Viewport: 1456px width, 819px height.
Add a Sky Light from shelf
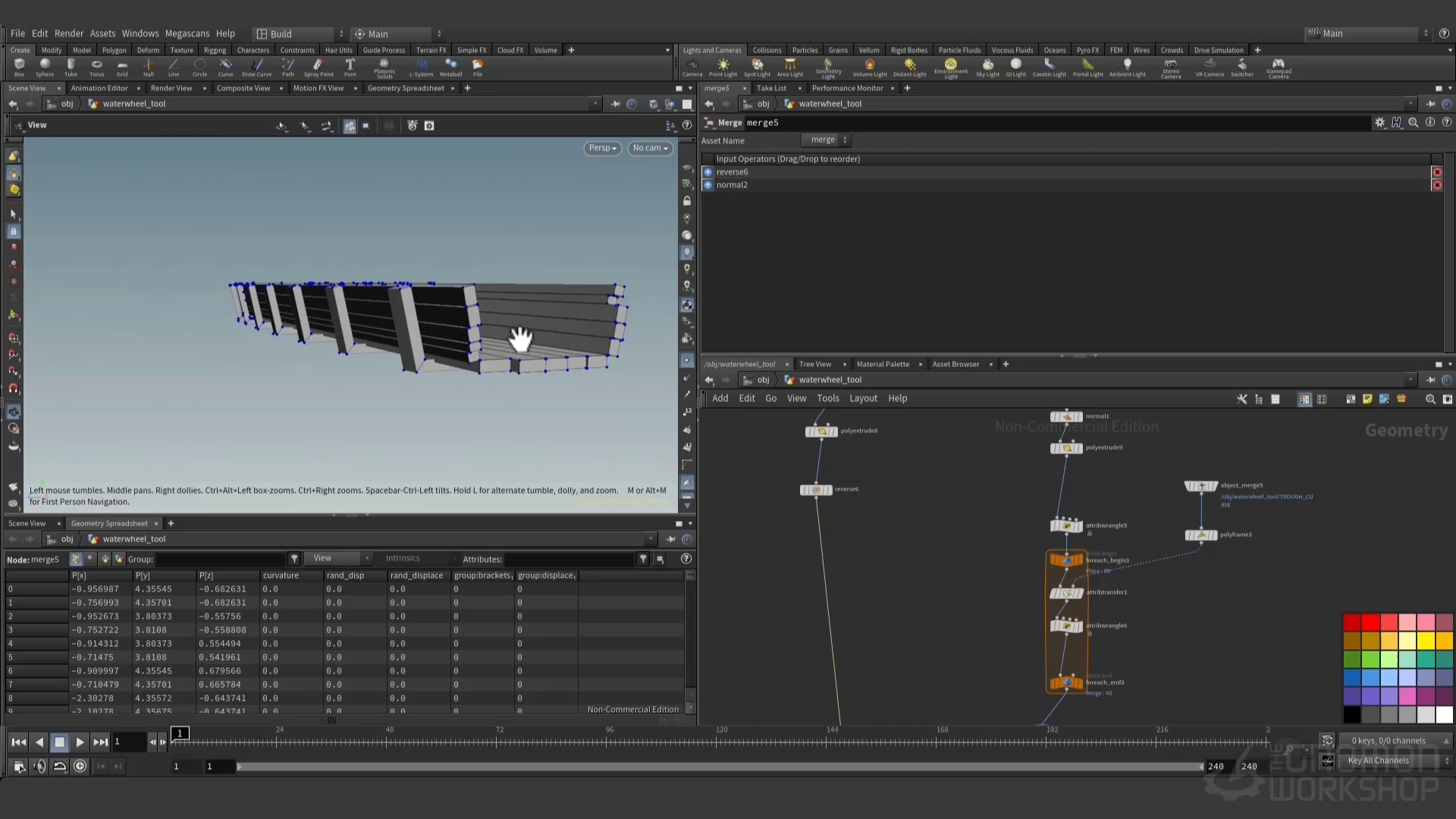[x=987, y=67]
